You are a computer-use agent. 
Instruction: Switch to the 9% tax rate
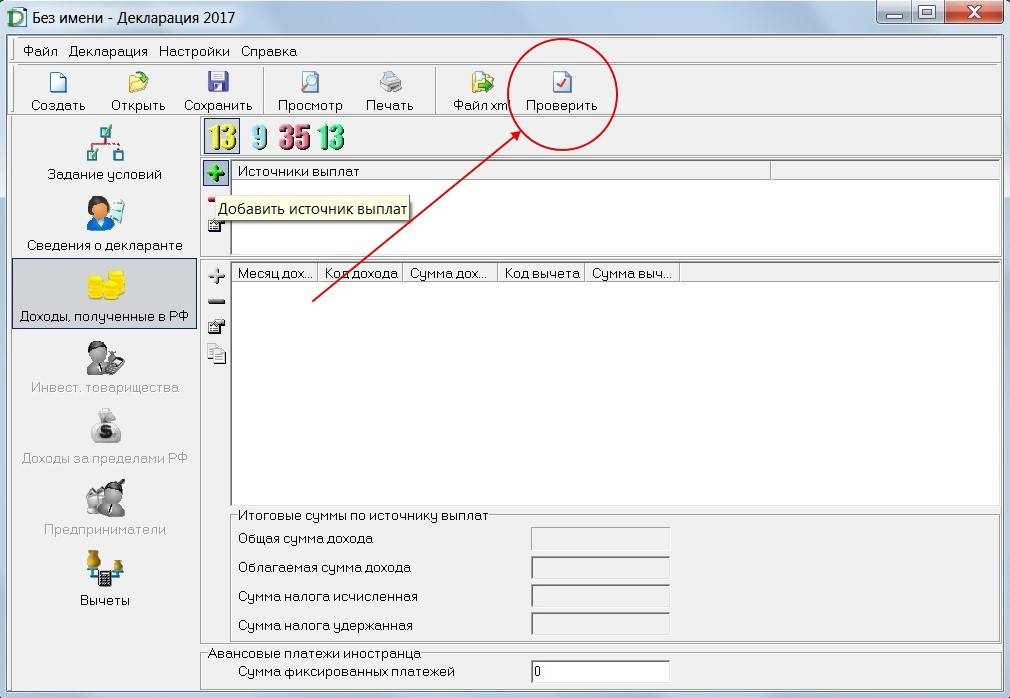click(x=259, y=137)
